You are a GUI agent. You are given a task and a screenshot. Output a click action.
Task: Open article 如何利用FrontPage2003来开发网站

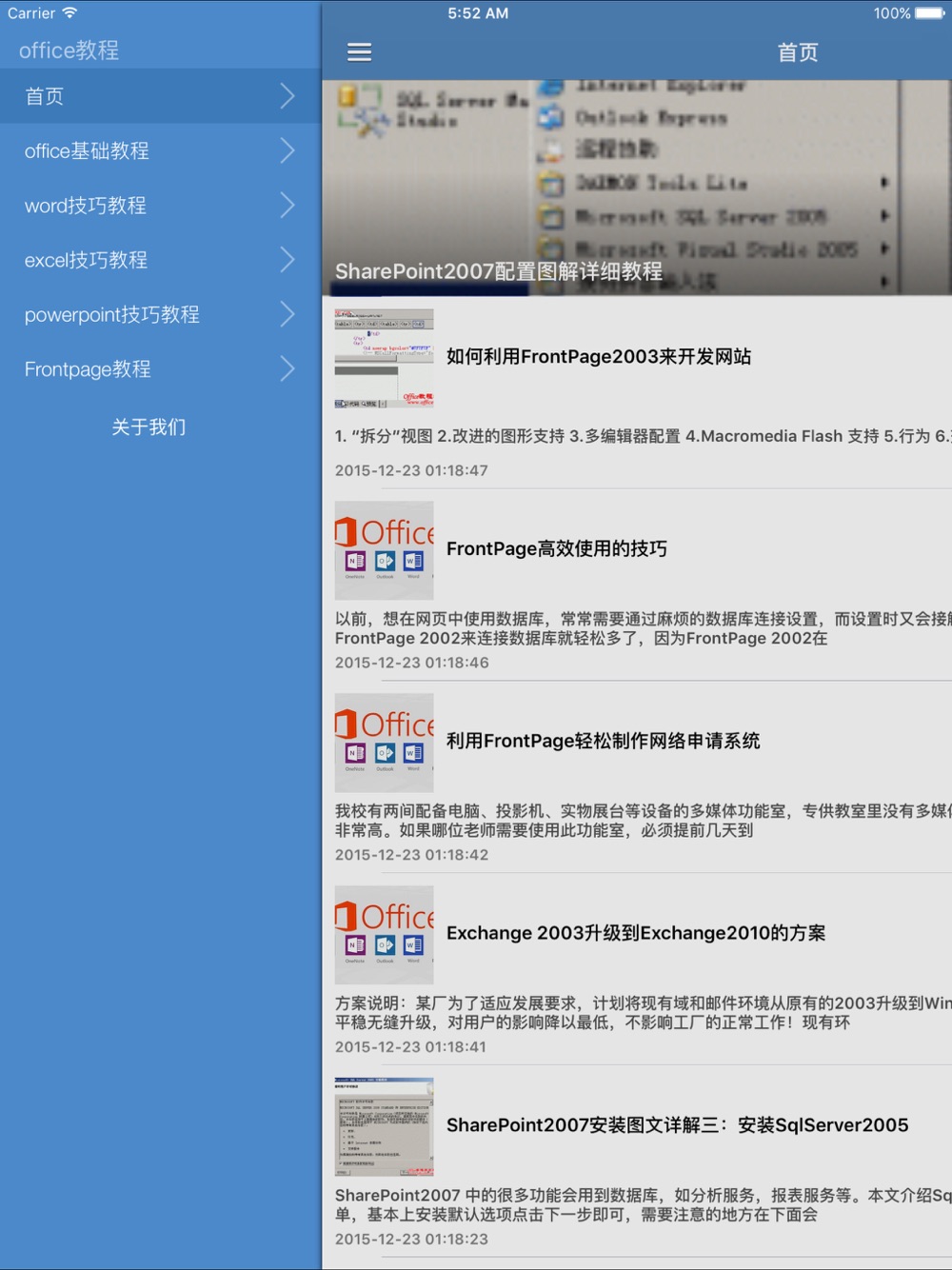tap(599, 357)
